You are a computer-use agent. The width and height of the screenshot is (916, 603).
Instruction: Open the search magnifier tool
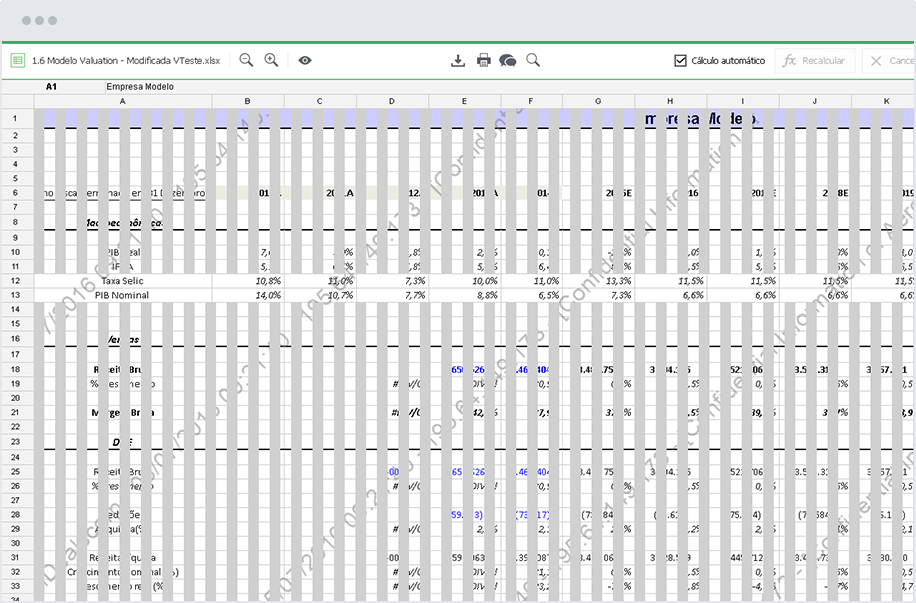pos(533,60)
